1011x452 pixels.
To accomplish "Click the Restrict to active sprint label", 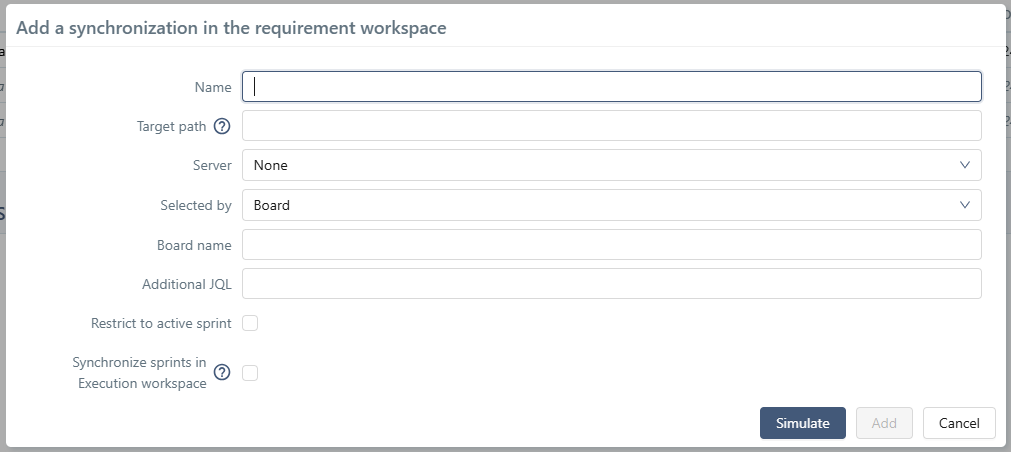I will [161, 323].
